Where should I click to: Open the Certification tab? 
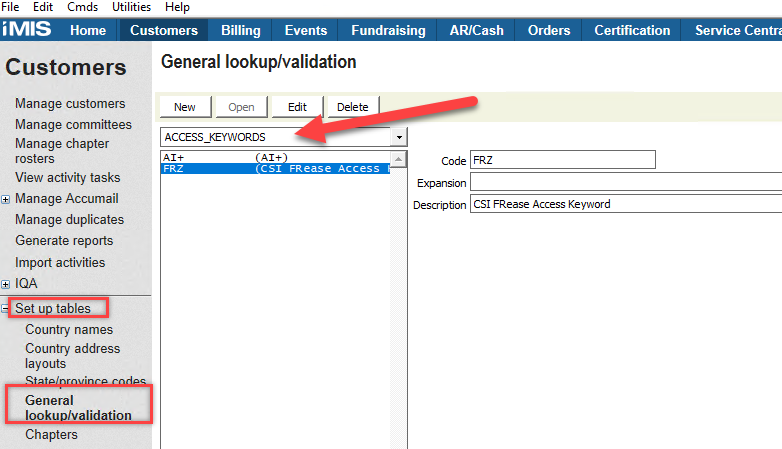(632, 30)
